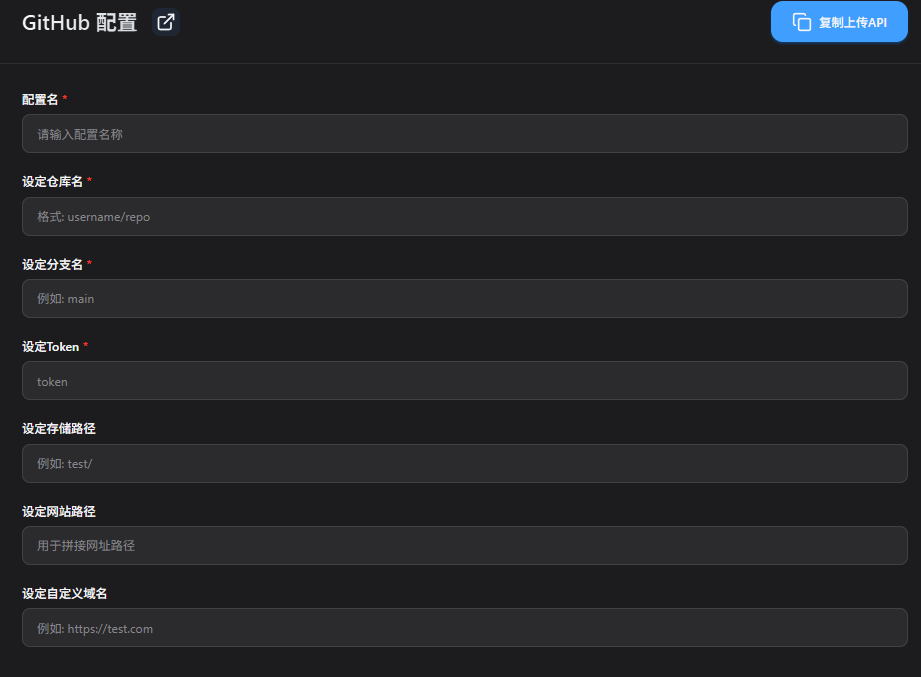This screenshot has height=677, width=921.
Task: Click the "设定Token" label
Action: tap(48, 346)
